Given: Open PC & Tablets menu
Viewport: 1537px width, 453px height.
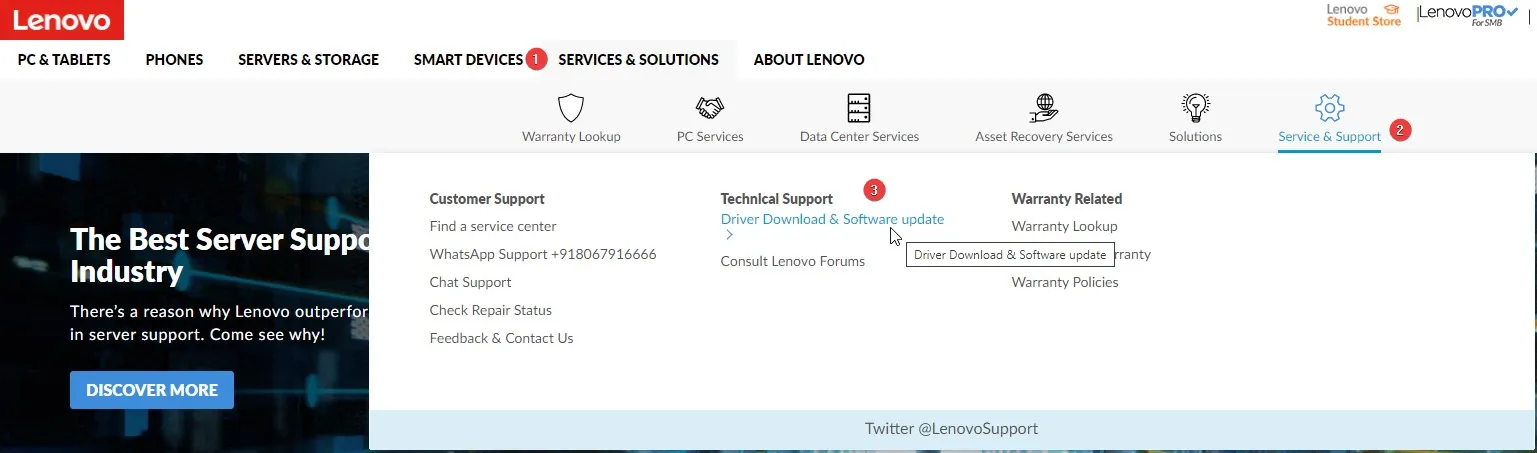Looking at the screenshot, I should pyautogui.click(x=64, y=59).
